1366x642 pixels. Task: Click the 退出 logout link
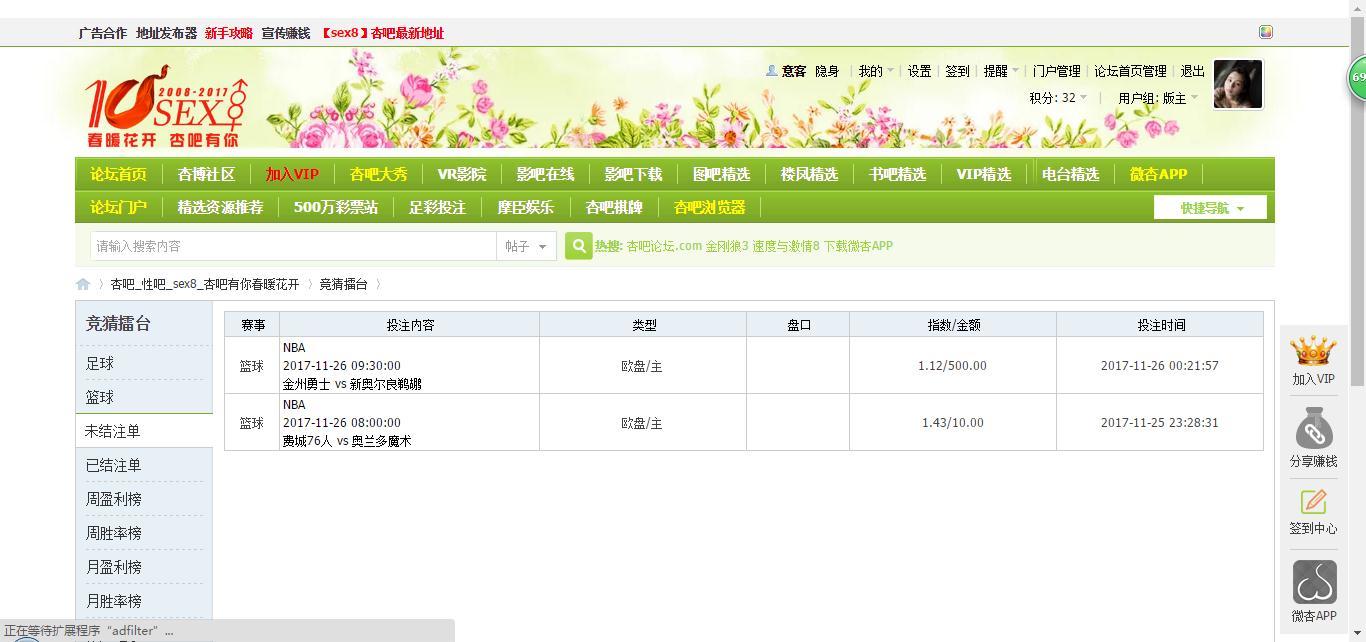tap(1192, 71)
